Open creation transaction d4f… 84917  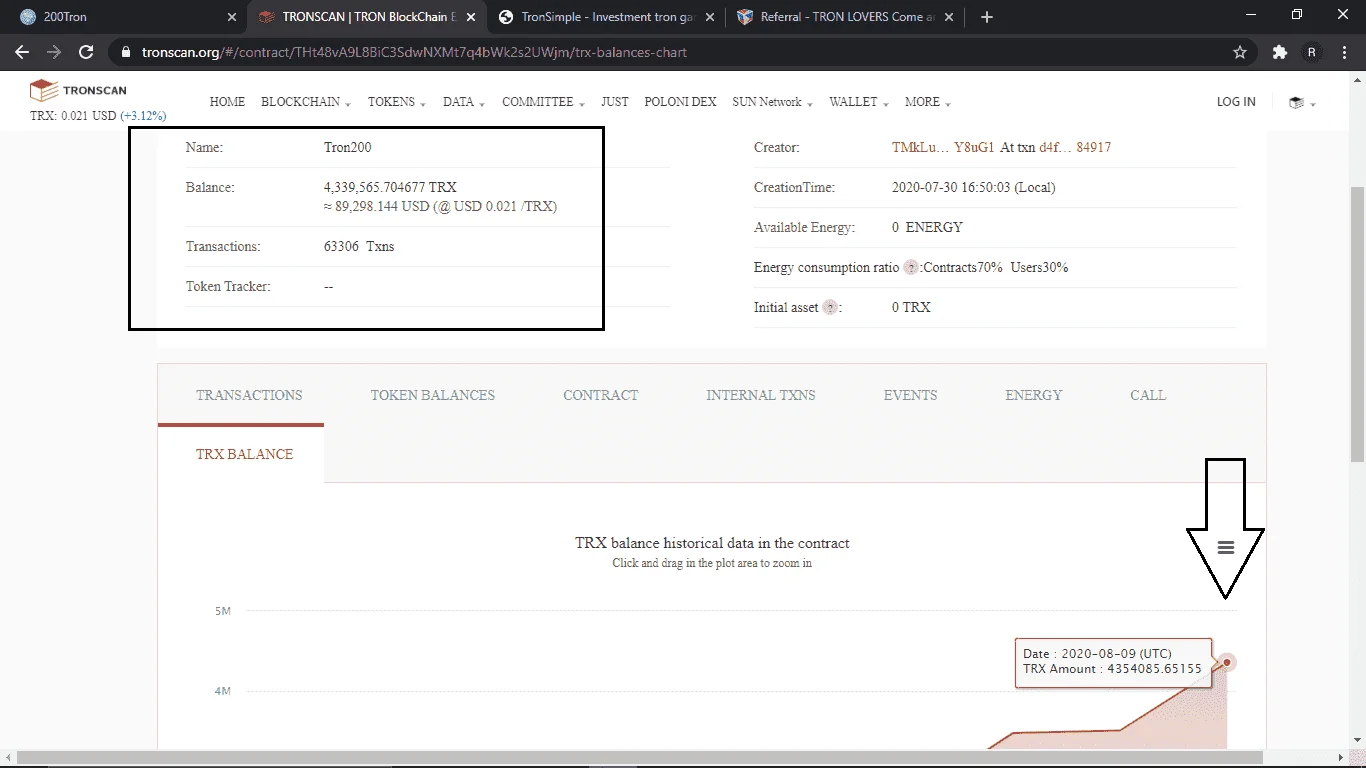(1075, 147)
